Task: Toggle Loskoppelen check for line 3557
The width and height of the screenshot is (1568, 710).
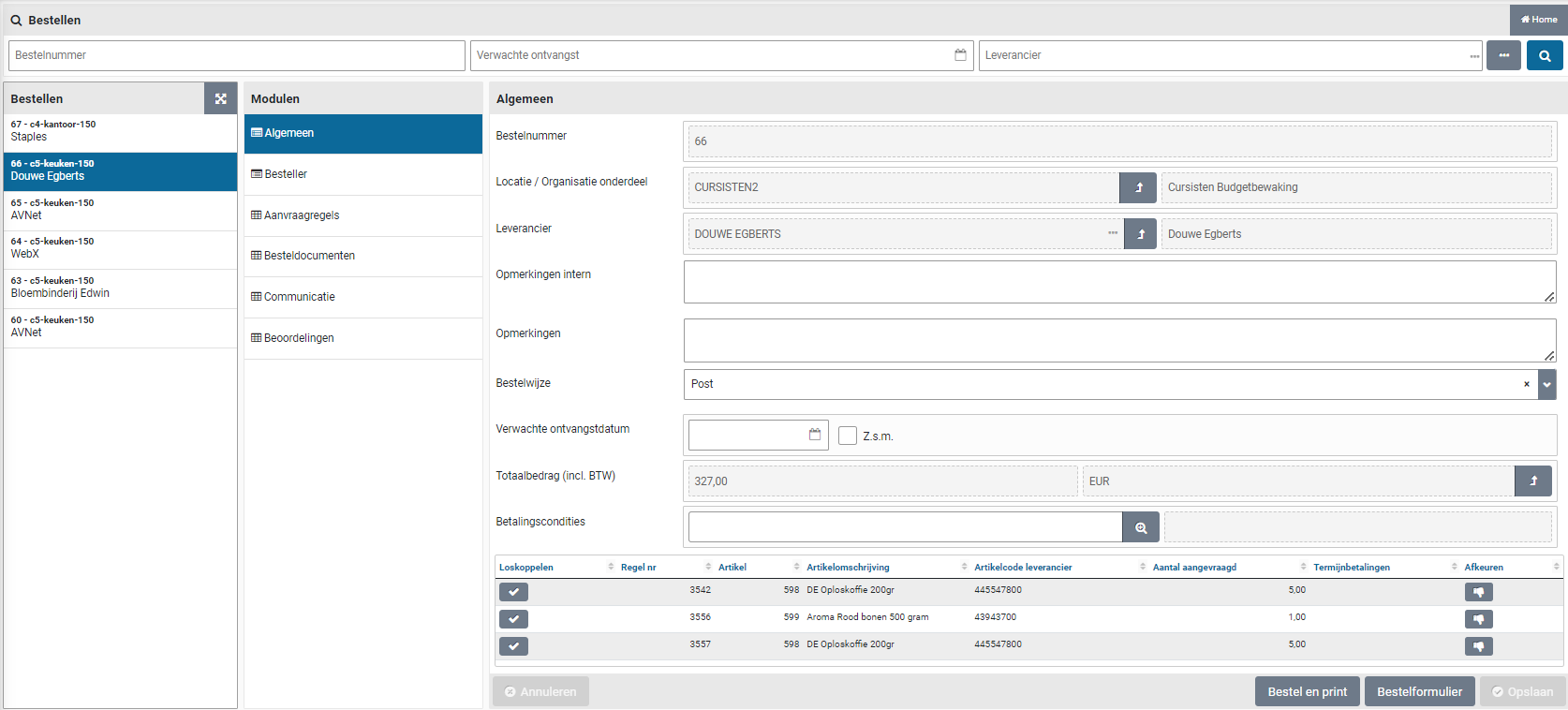Action: point(513,646)
